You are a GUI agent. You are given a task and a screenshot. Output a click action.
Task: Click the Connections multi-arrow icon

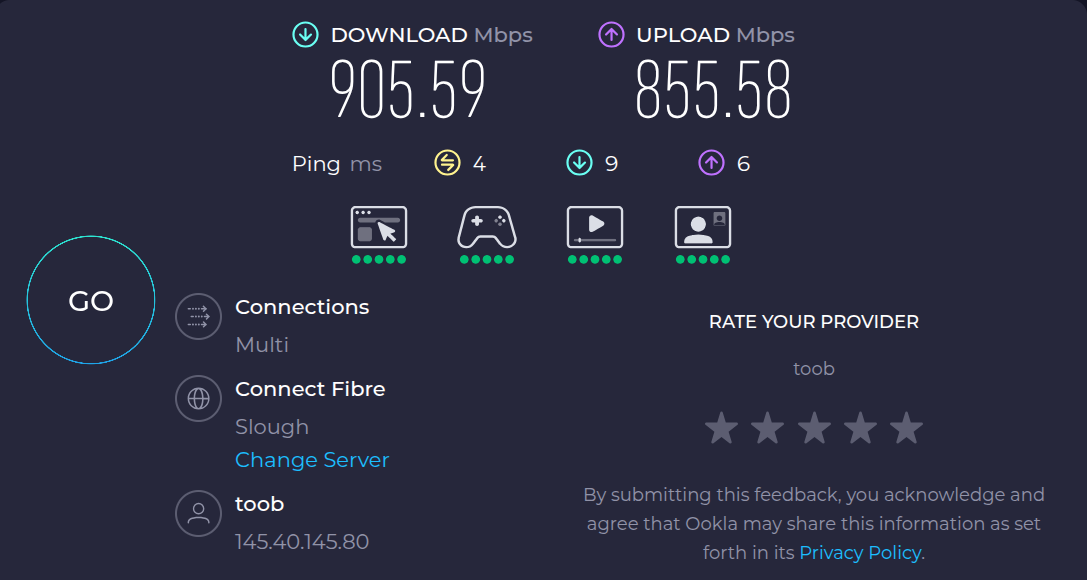[x=198, y=317]
